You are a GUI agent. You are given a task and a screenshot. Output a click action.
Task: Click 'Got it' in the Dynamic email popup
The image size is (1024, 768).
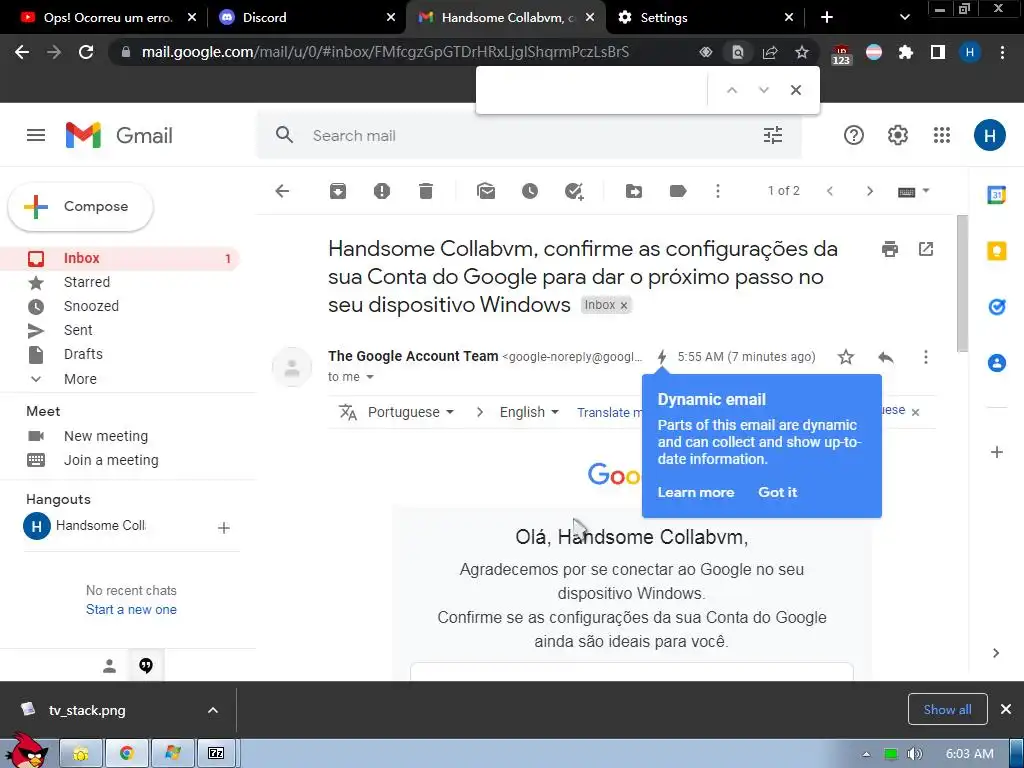tap(777, 492)
